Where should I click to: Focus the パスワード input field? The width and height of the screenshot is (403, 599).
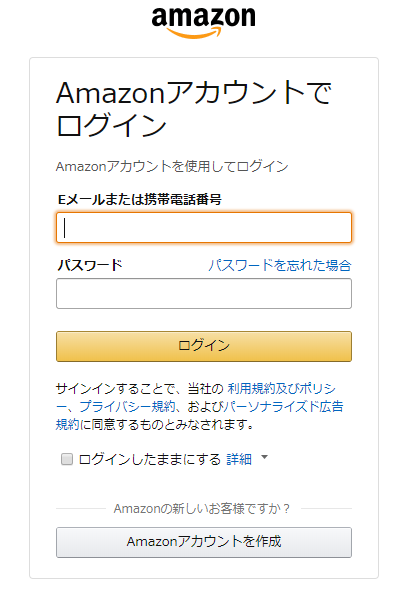pyautogui.click(x=204, y=293)
